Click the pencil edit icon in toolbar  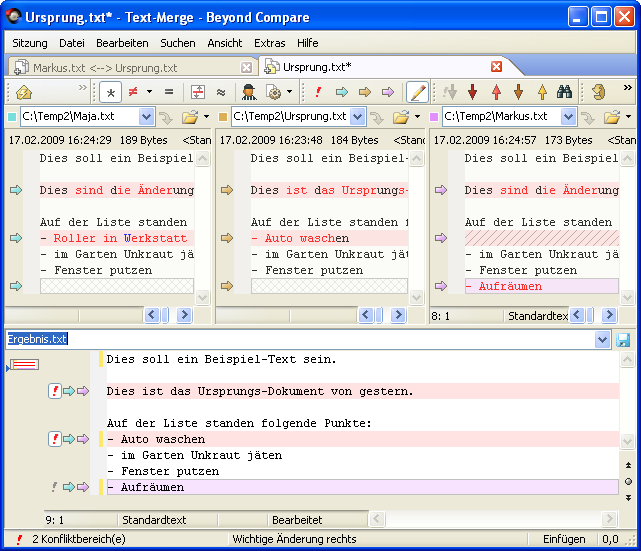click(417, 92)
